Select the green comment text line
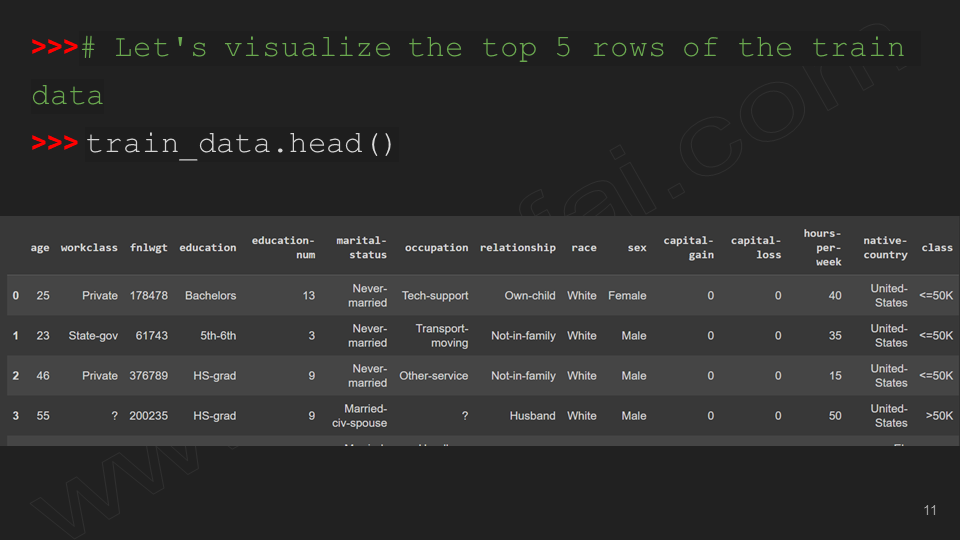The height and width of the screenshot is (540, 960). [x=469, y=72]
